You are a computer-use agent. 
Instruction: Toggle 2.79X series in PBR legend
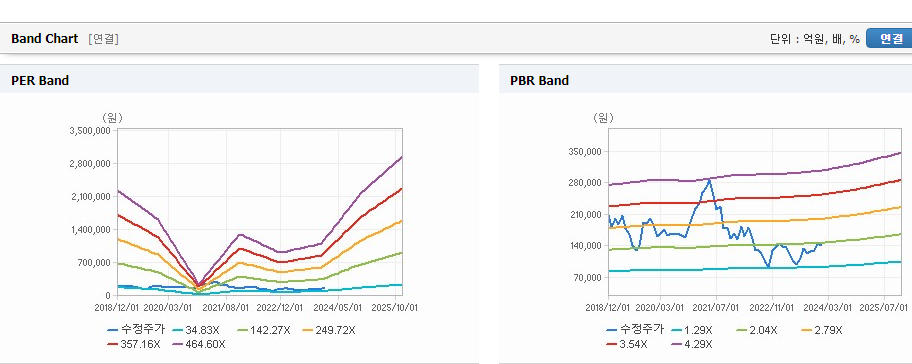pos(822,330)
